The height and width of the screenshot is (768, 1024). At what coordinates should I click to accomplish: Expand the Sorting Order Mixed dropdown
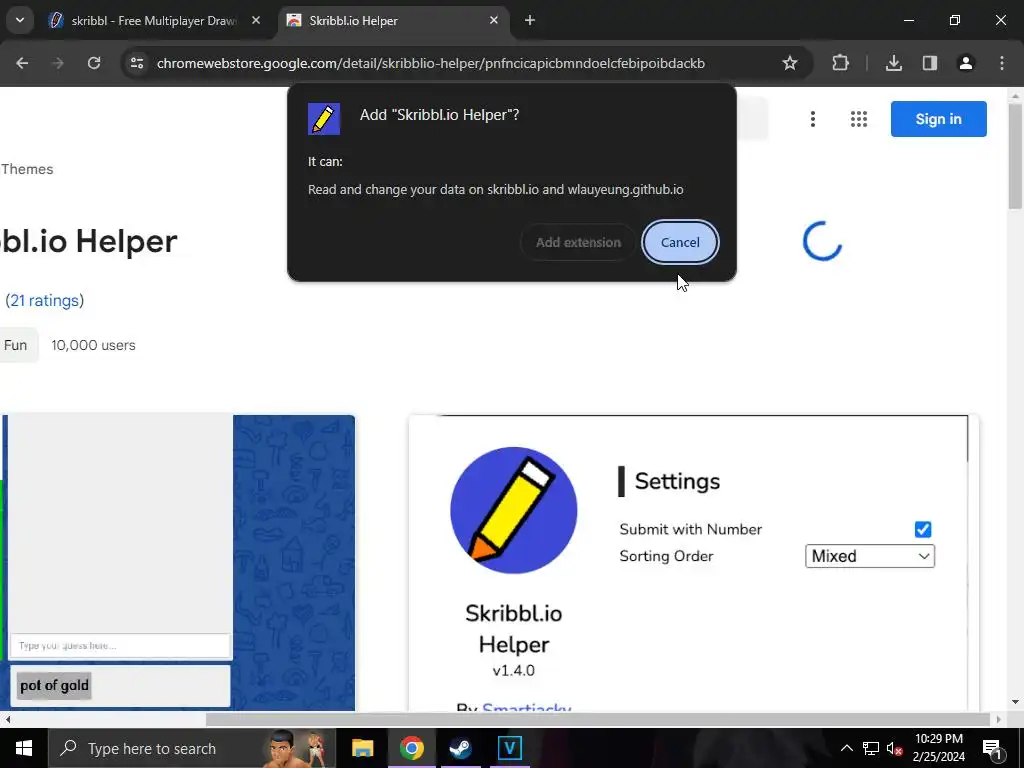click(x=870, y=556)
